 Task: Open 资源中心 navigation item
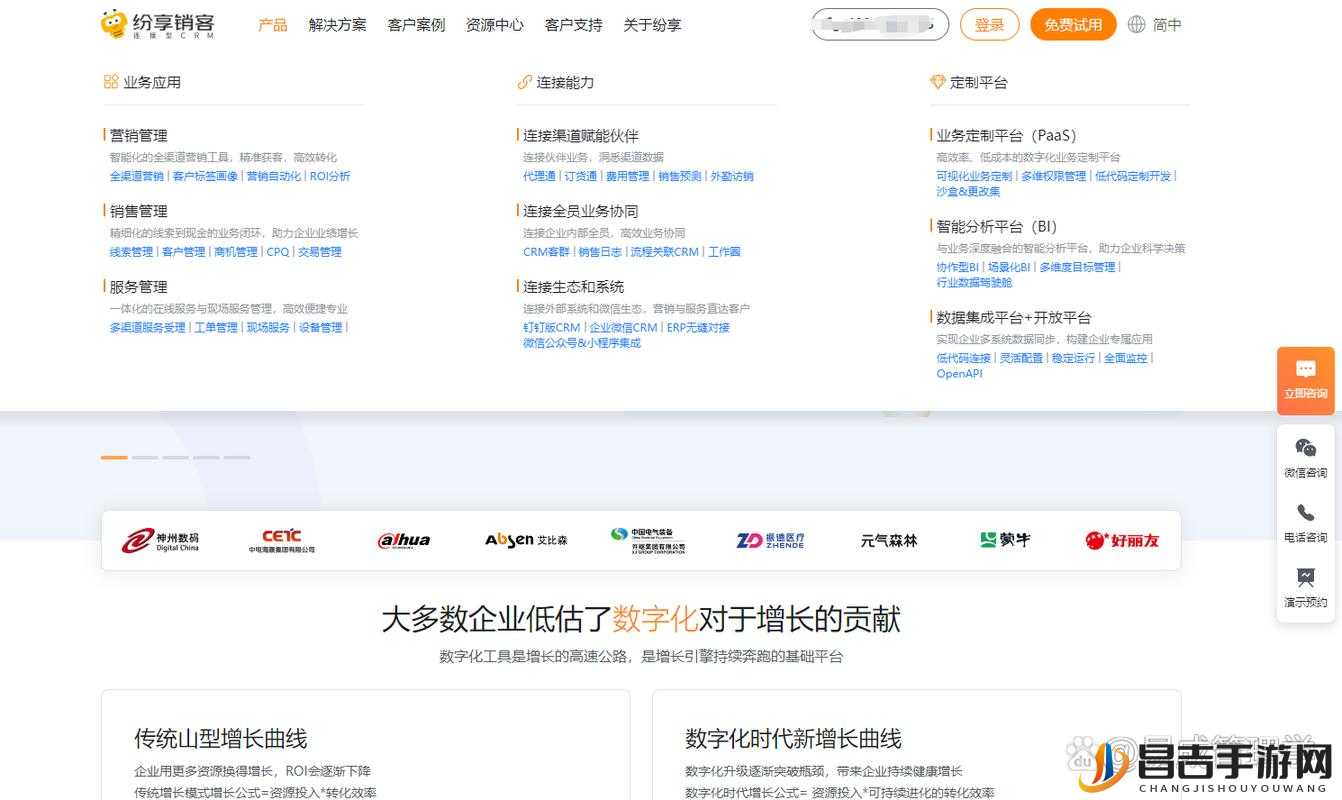(495, 25)
